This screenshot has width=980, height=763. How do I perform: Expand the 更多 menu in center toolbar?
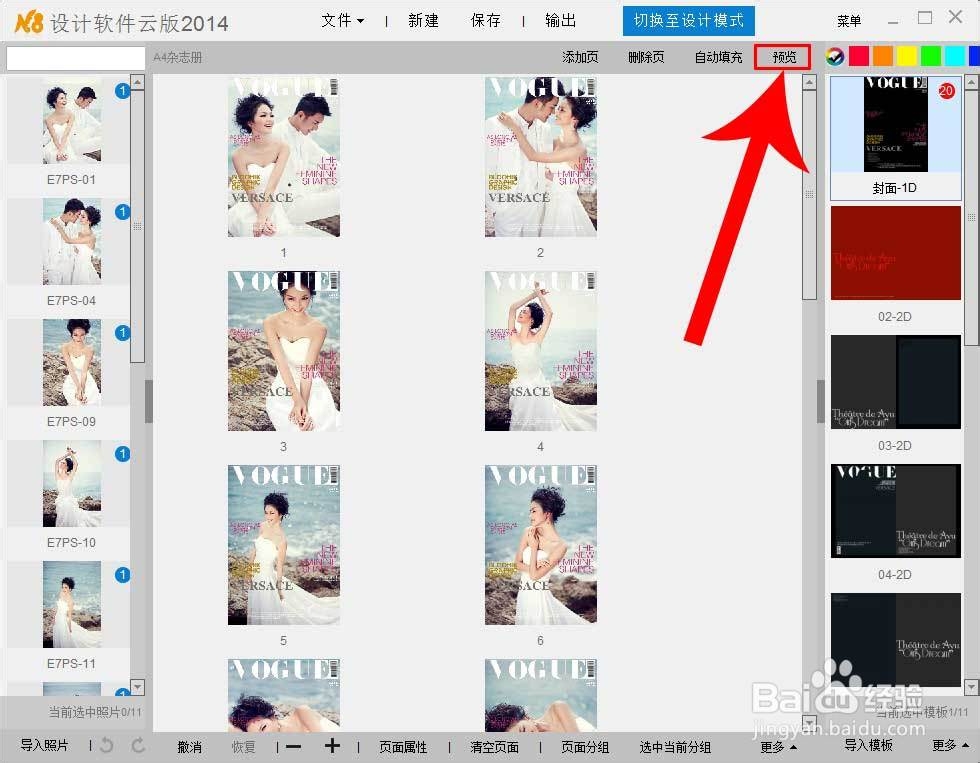778,747
